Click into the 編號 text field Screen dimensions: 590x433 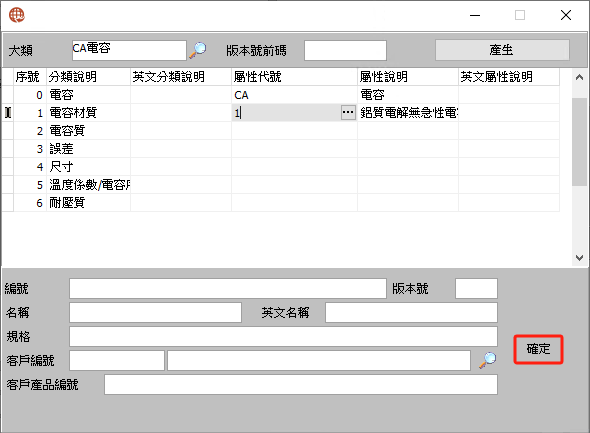228,289
